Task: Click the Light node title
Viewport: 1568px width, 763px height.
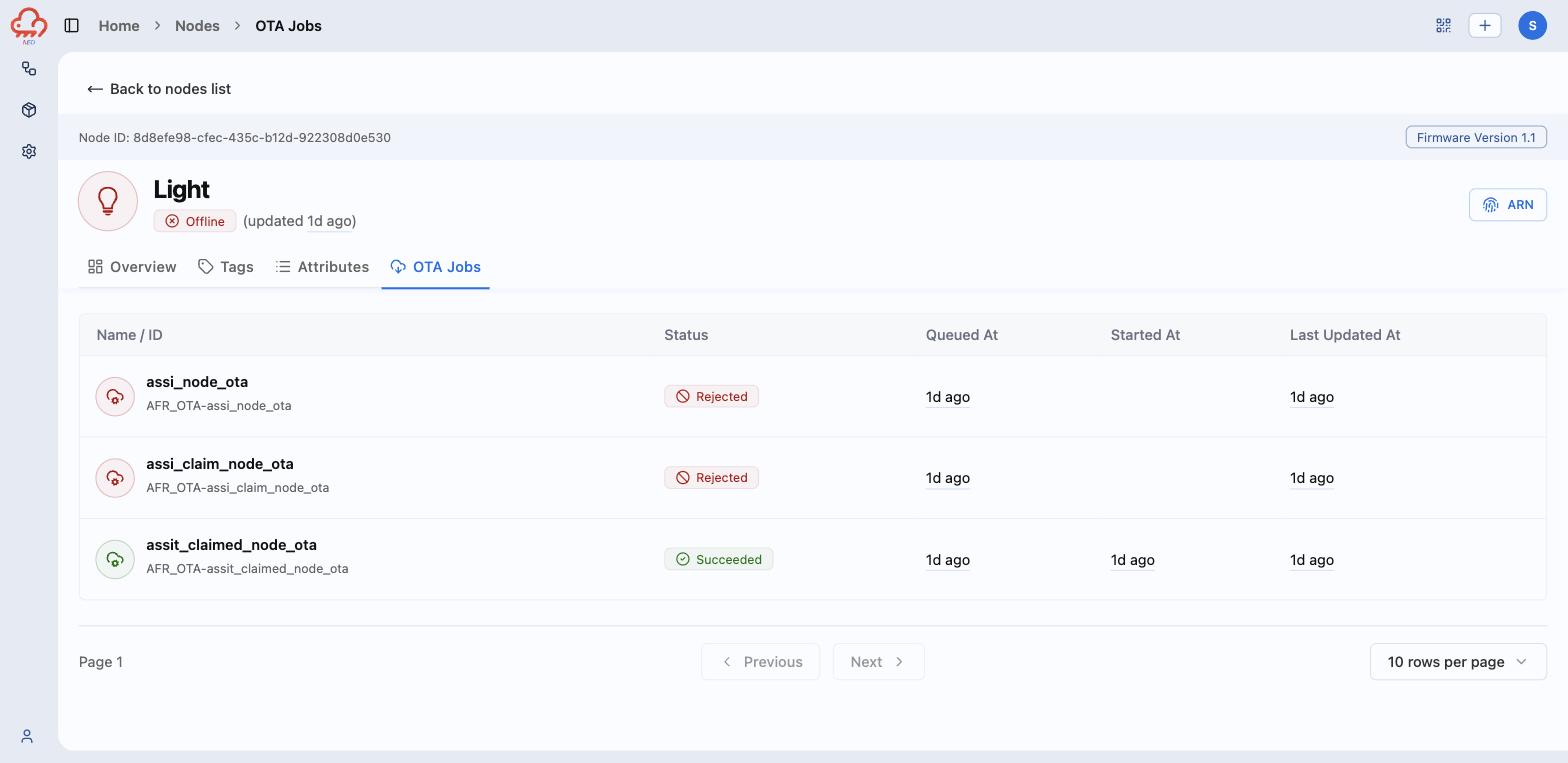Action: click(181, 189)
